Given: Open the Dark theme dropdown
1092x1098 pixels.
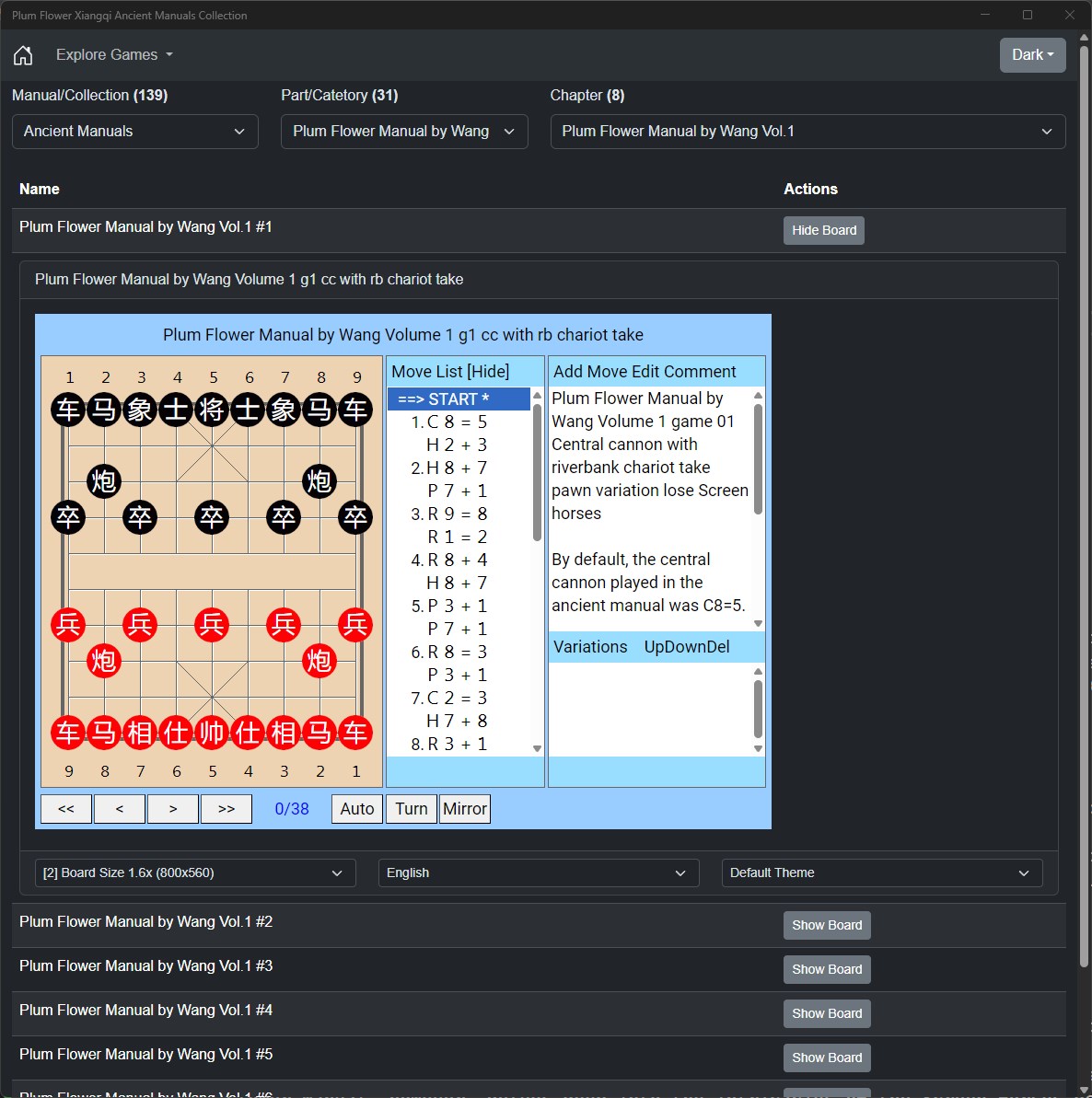Looking at the screenshot, I should 1032,54.
